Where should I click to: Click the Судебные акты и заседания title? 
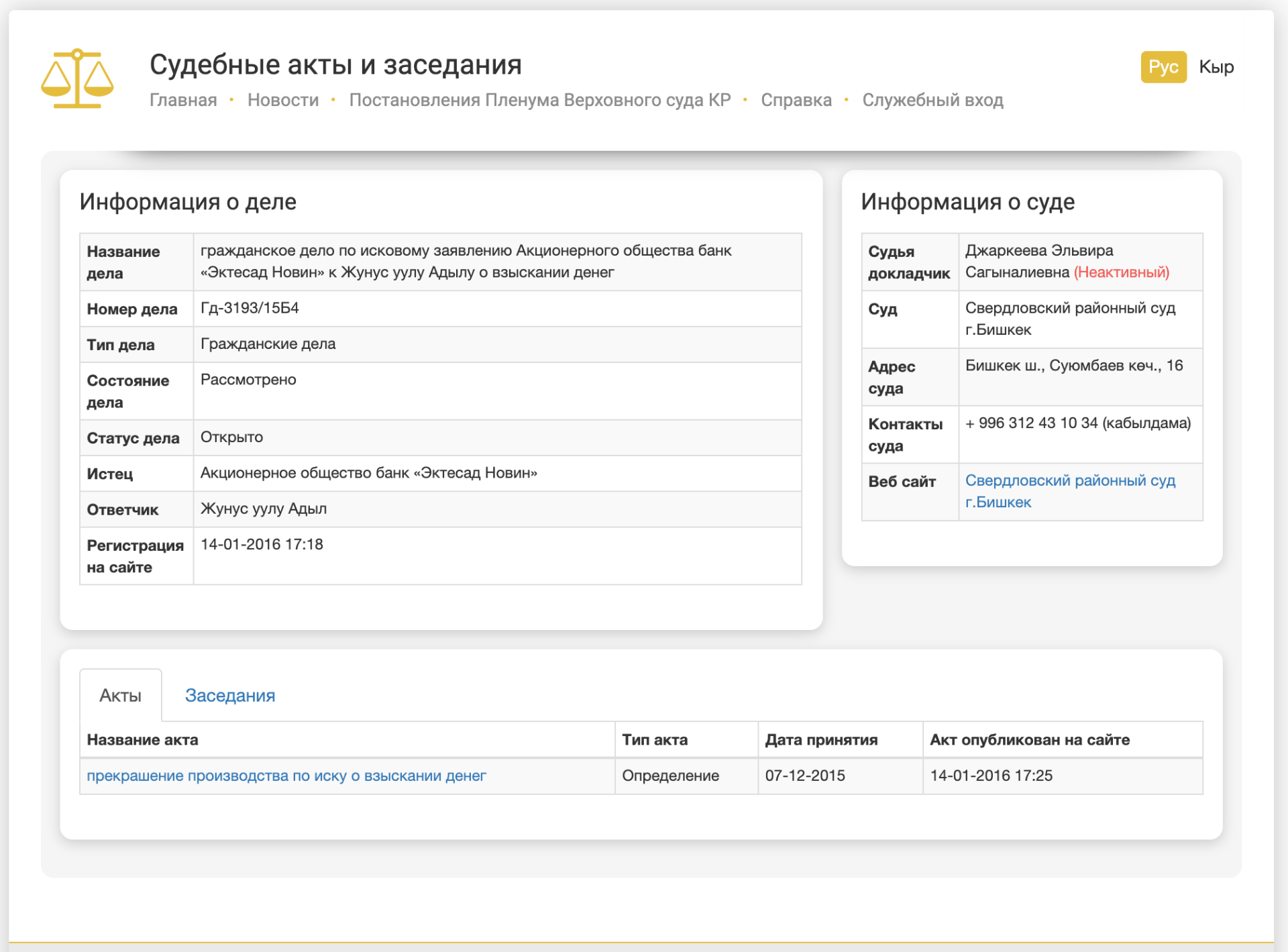[335, 65]
